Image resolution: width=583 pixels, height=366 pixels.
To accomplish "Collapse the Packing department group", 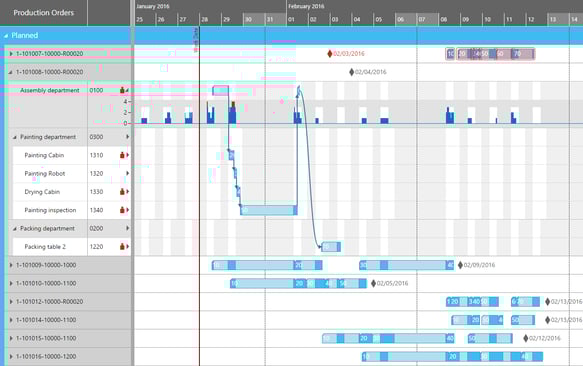I will 15,229.
